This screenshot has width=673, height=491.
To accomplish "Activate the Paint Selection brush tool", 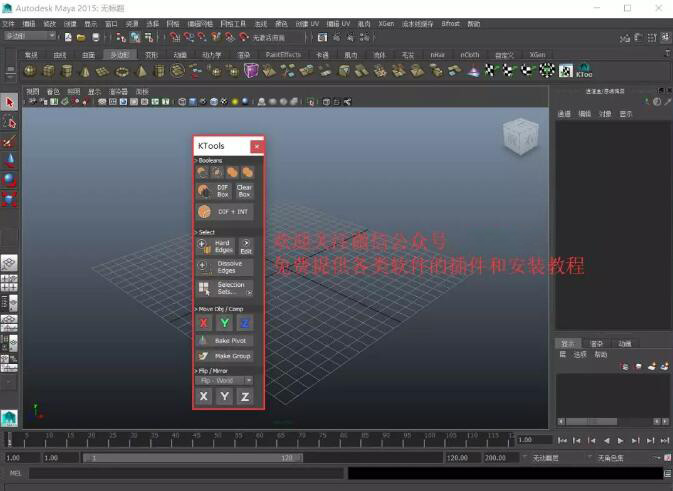I will tap(9, 141).
